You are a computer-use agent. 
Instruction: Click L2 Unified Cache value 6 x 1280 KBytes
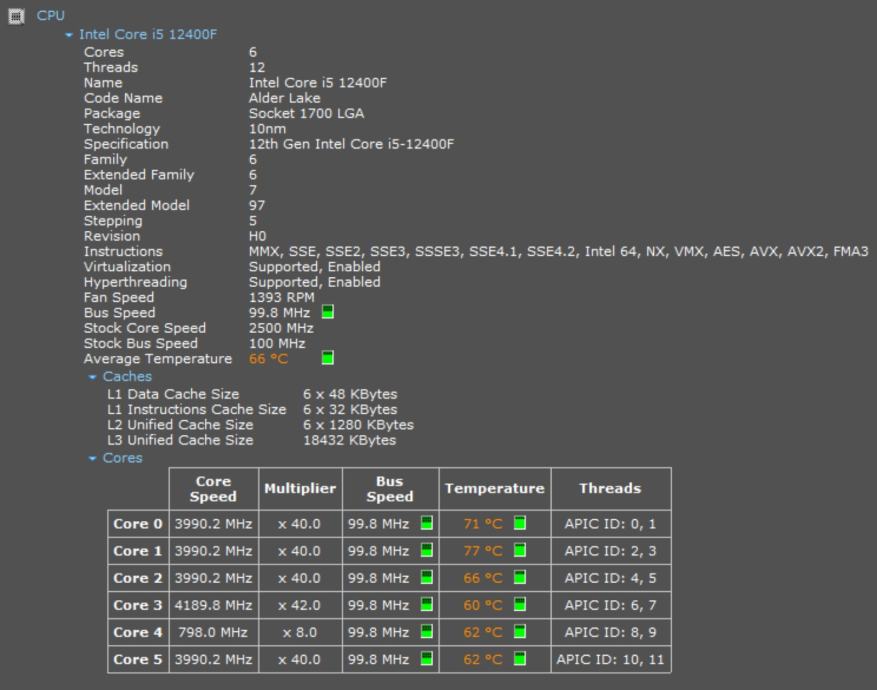(x=359, y=425)
